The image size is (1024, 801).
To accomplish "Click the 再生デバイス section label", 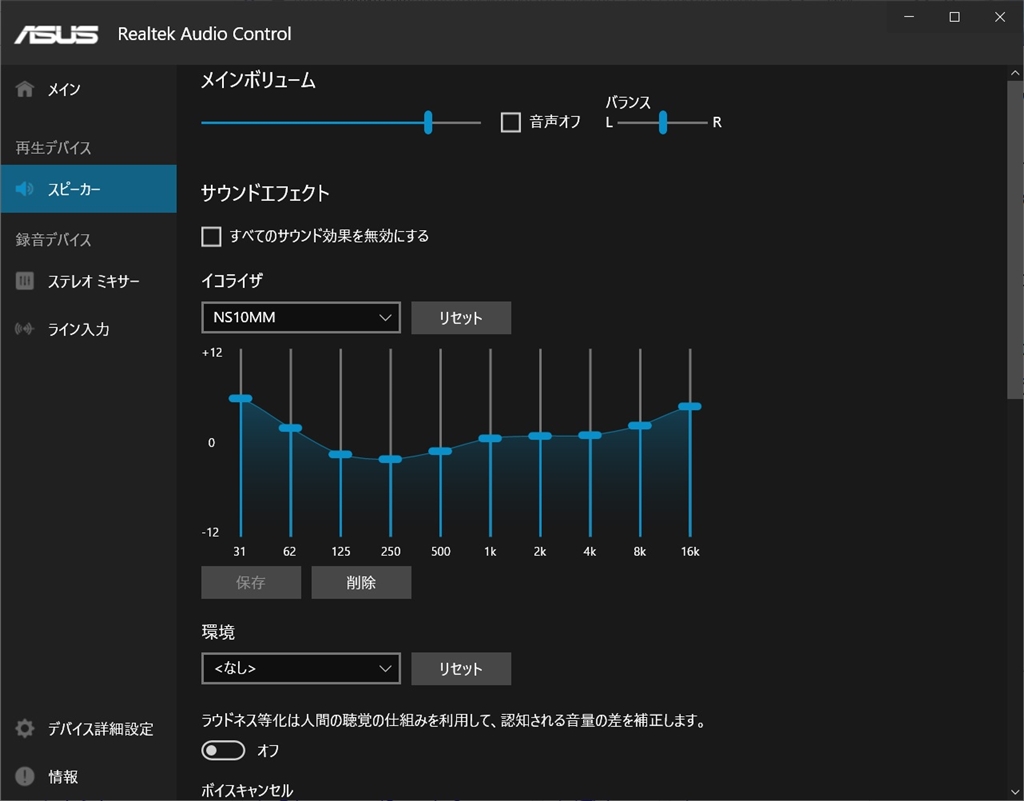I will (54, 148).
